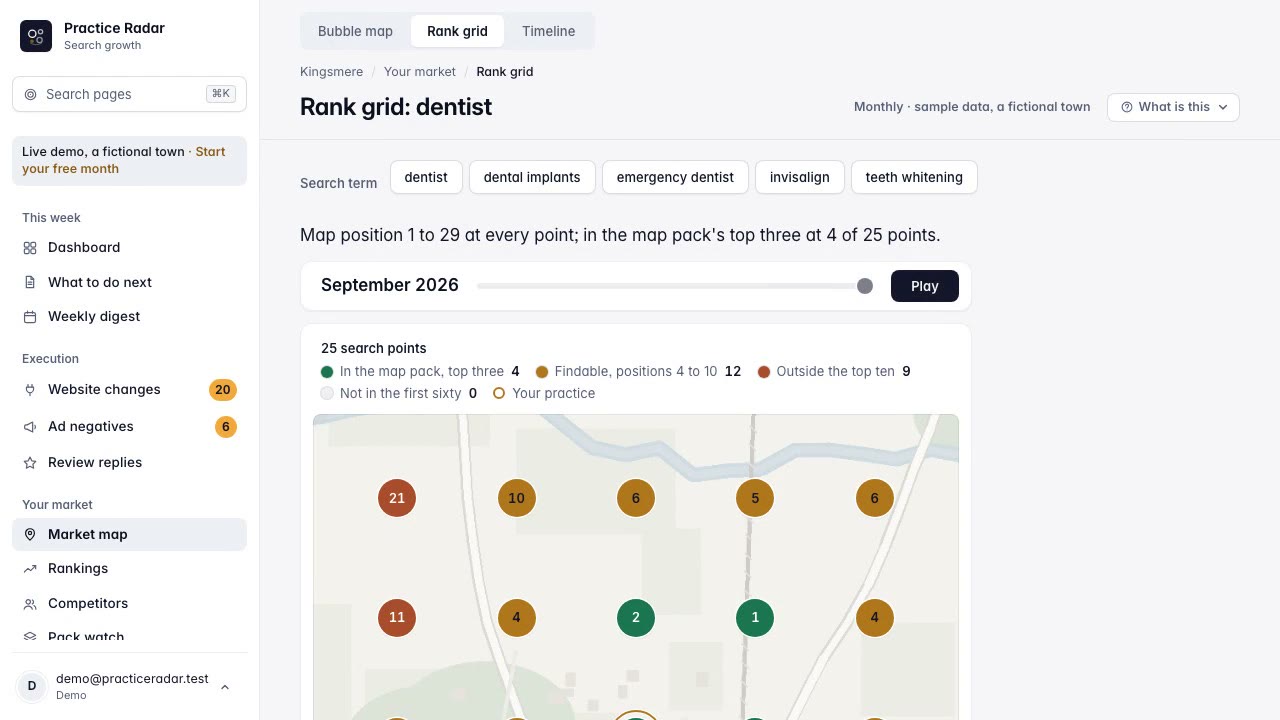The image size is (1280, 720).
Task: Click the Outside the top ten legend dot
Action: [764, 372]
